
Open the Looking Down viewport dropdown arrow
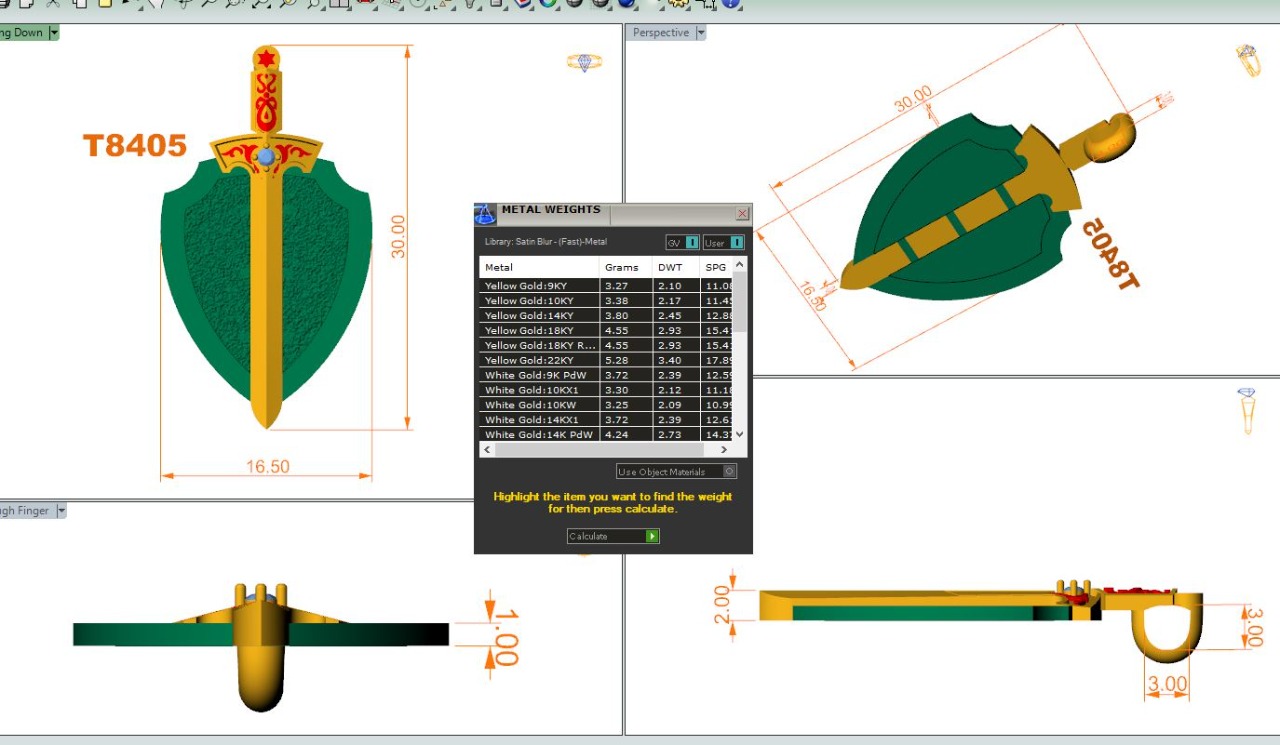[54, 33]
